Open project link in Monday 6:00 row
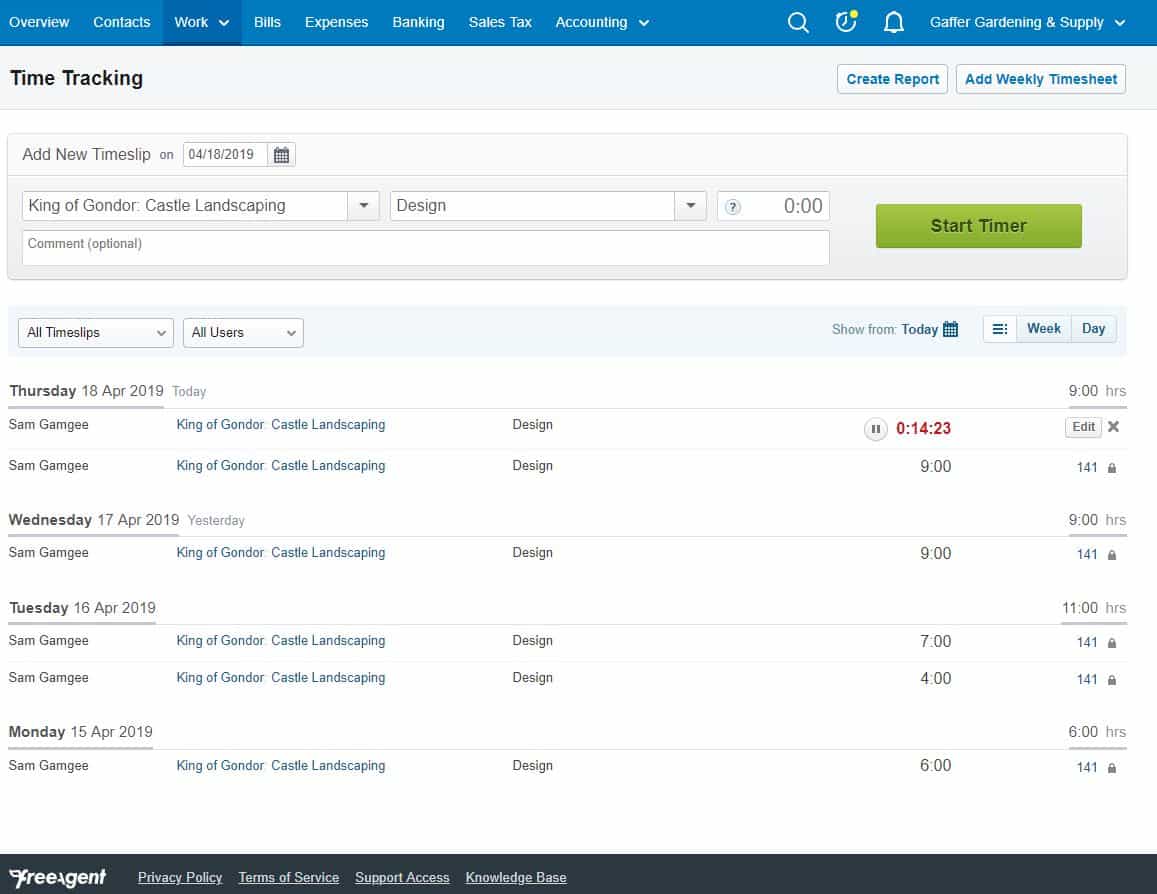Viewport: 1157px width, 894px height. [280, 766]
